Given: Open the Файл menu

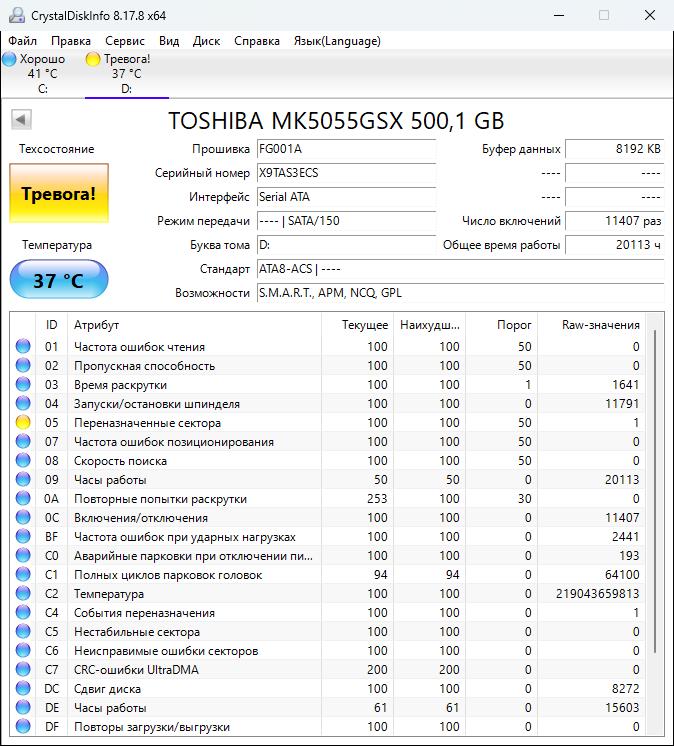Looking at the screenshot, I should pyautogui.click(x=22, y=41).
